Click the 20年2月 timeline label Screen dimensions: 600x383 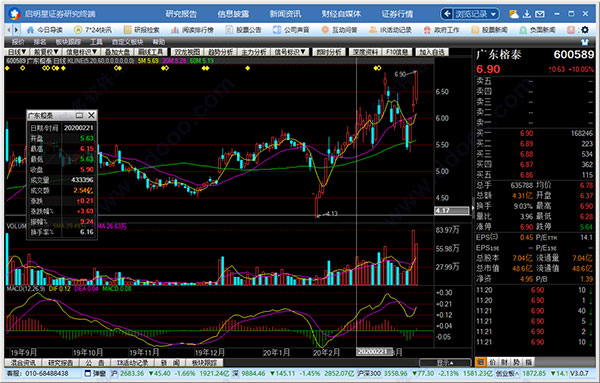[326, 352]
